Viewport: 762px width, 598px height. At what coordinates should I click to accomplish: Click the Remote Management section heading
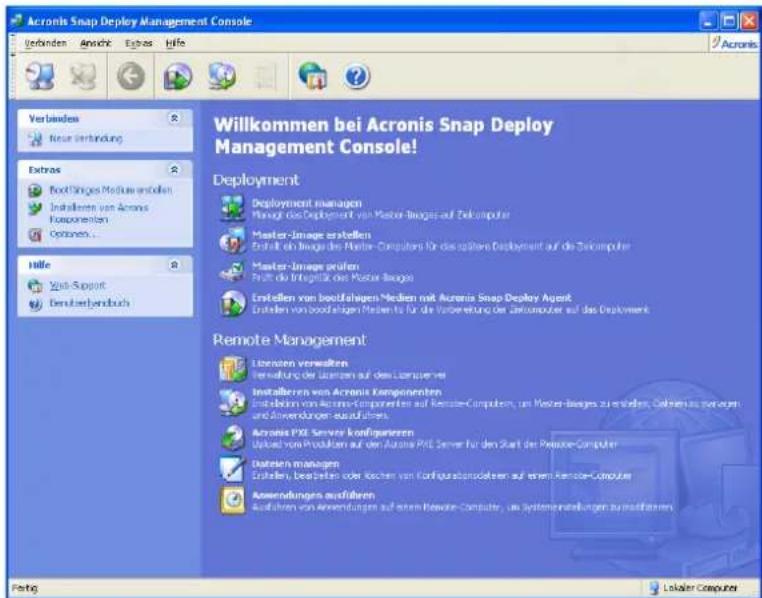point(290,340)
